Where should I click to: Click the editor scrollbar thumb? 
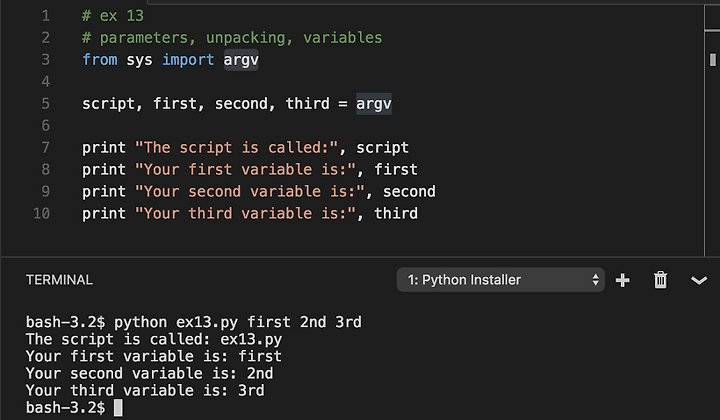[x=713, y=60]
